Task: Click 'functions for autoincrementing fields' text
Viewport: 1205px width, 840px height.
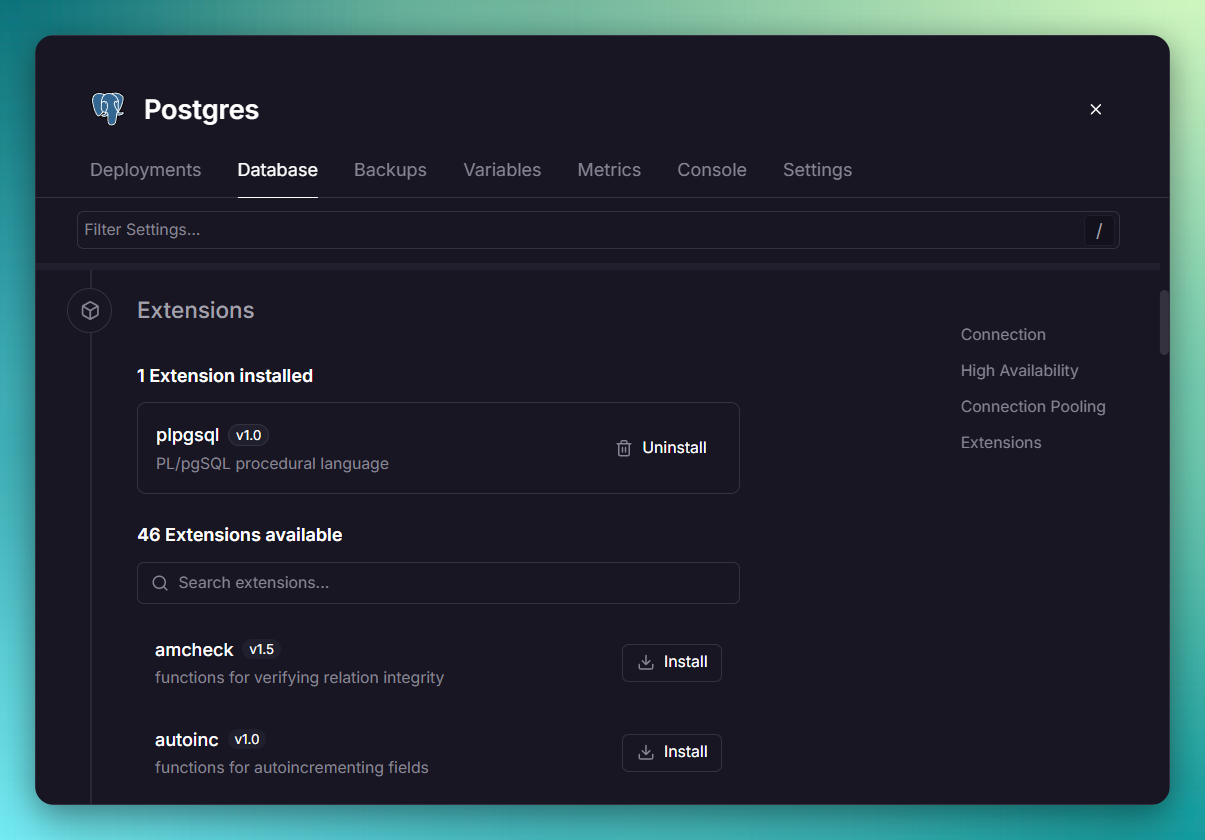Action: point(292,768)
